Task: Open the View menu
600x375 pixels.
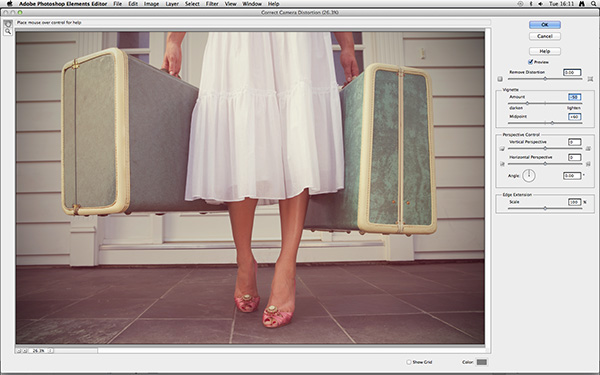Action: click(x=230, y=3)
